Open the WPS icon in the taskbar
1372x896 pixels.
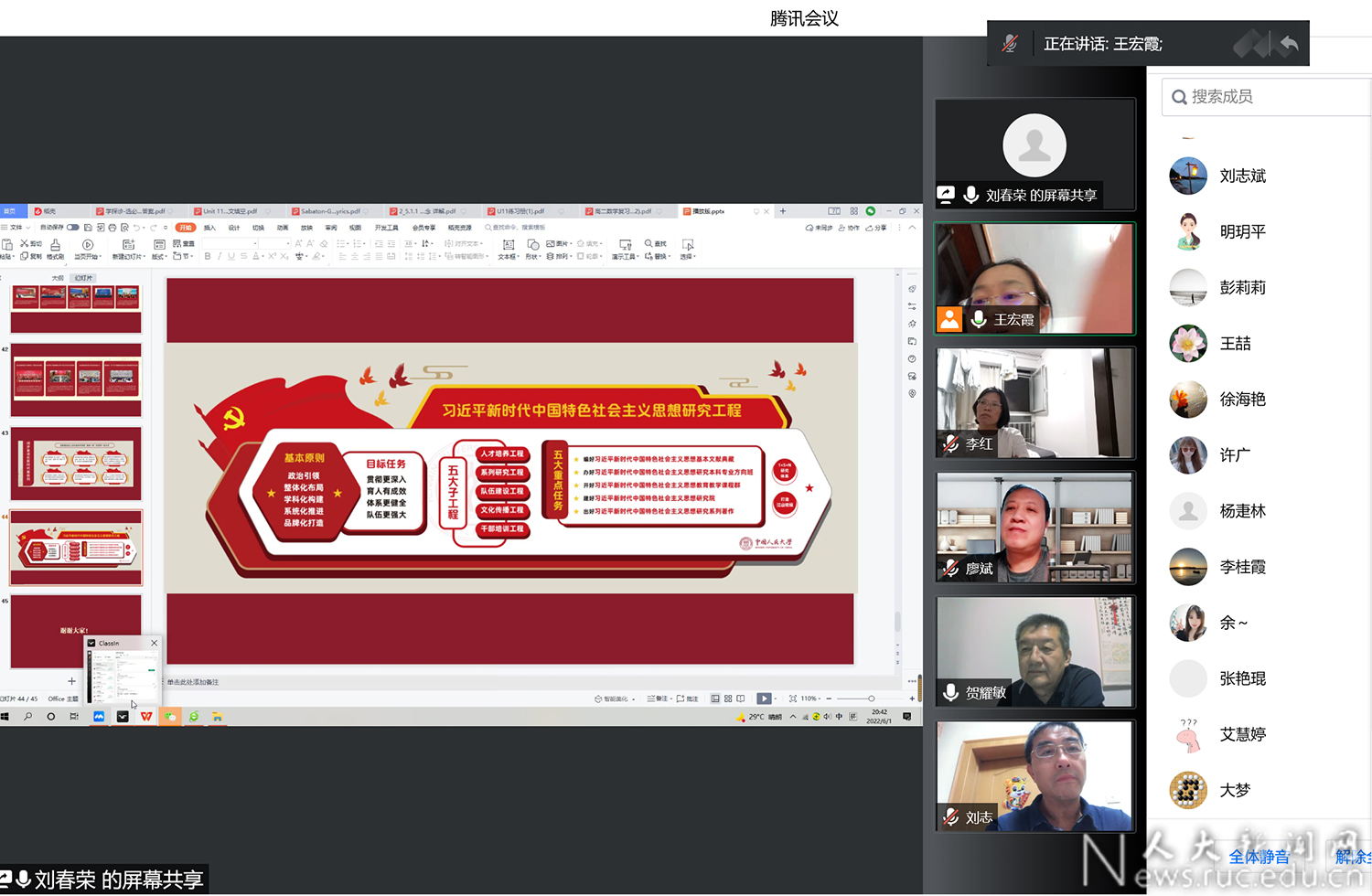click(x=146, y=717)
